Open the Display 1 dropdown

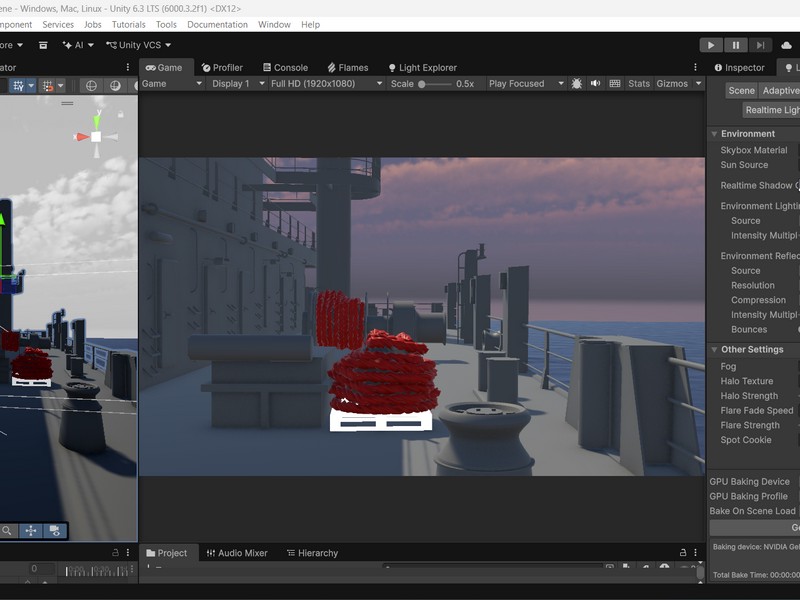(x=236, y=84)
